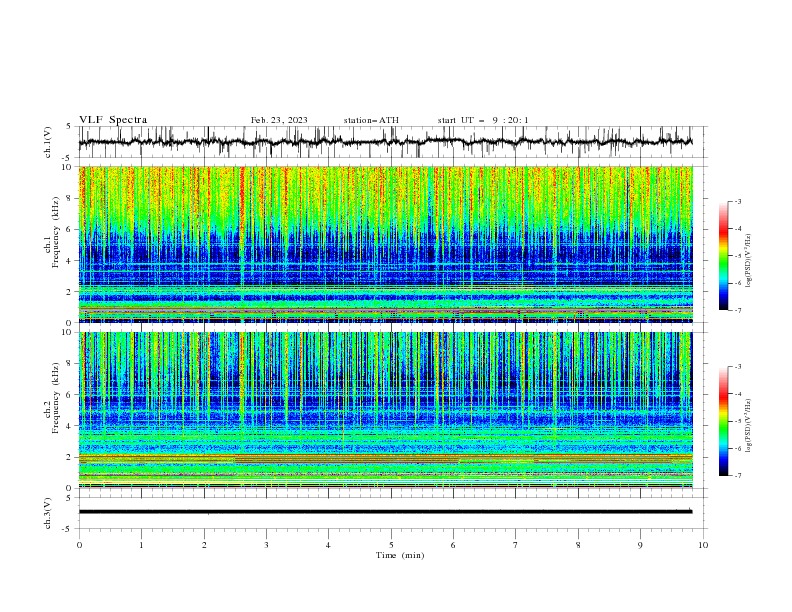
Task: Click the "-5" tick on ch.2 colorbar
Action: pos(738,421)
